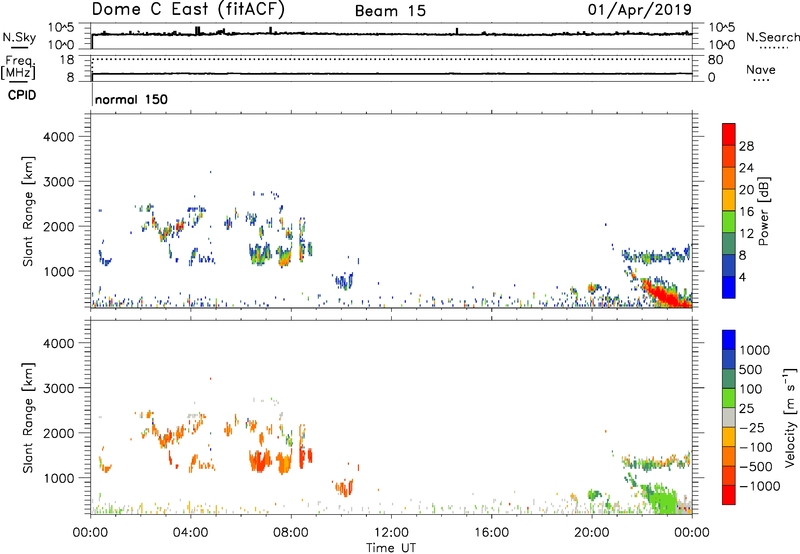Select the "Slant Range [km]" label of velocity panel
The height and width of the screenshot is (554, 800).
(x=28, y=418)
